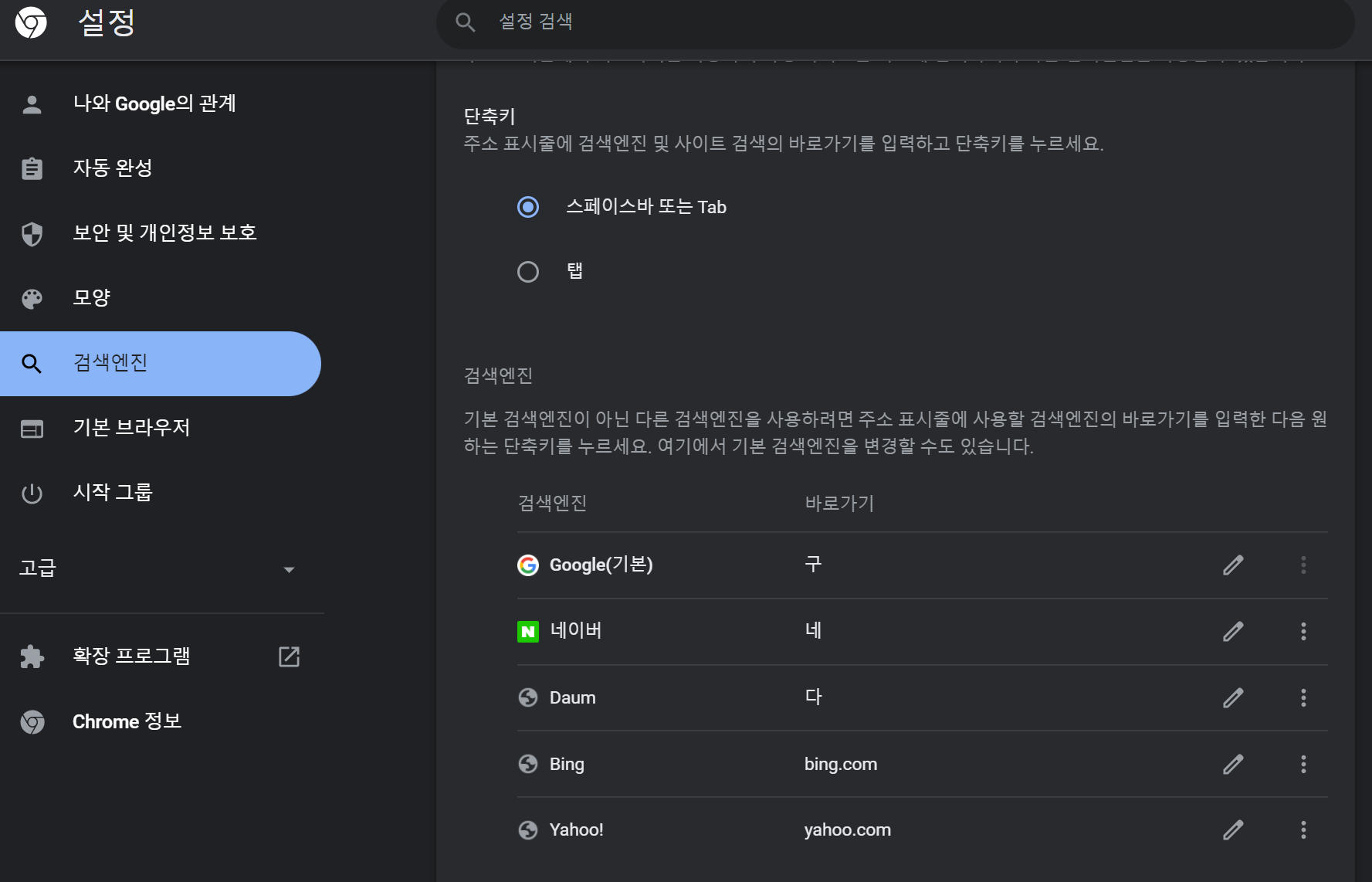Edit the Yahoo! search engine entry
This screenshot has height=882, width=1372.
[1233, 830]
